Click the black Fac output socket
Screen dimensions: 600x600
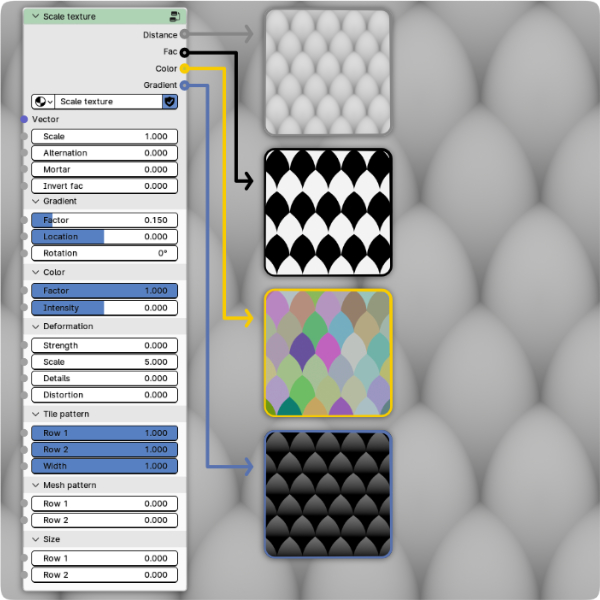(x=184, y=51)
